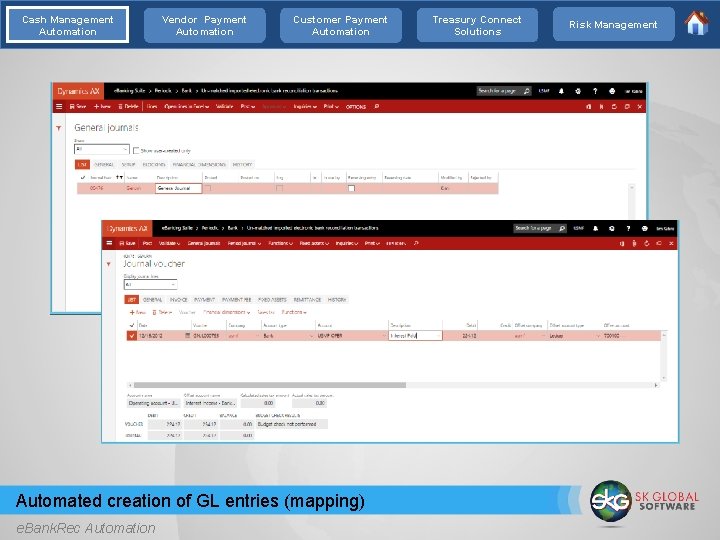The height and width of the screenshot is (540, 720).
Task: Edit Description field in voucher row
Action: point(415,336)
